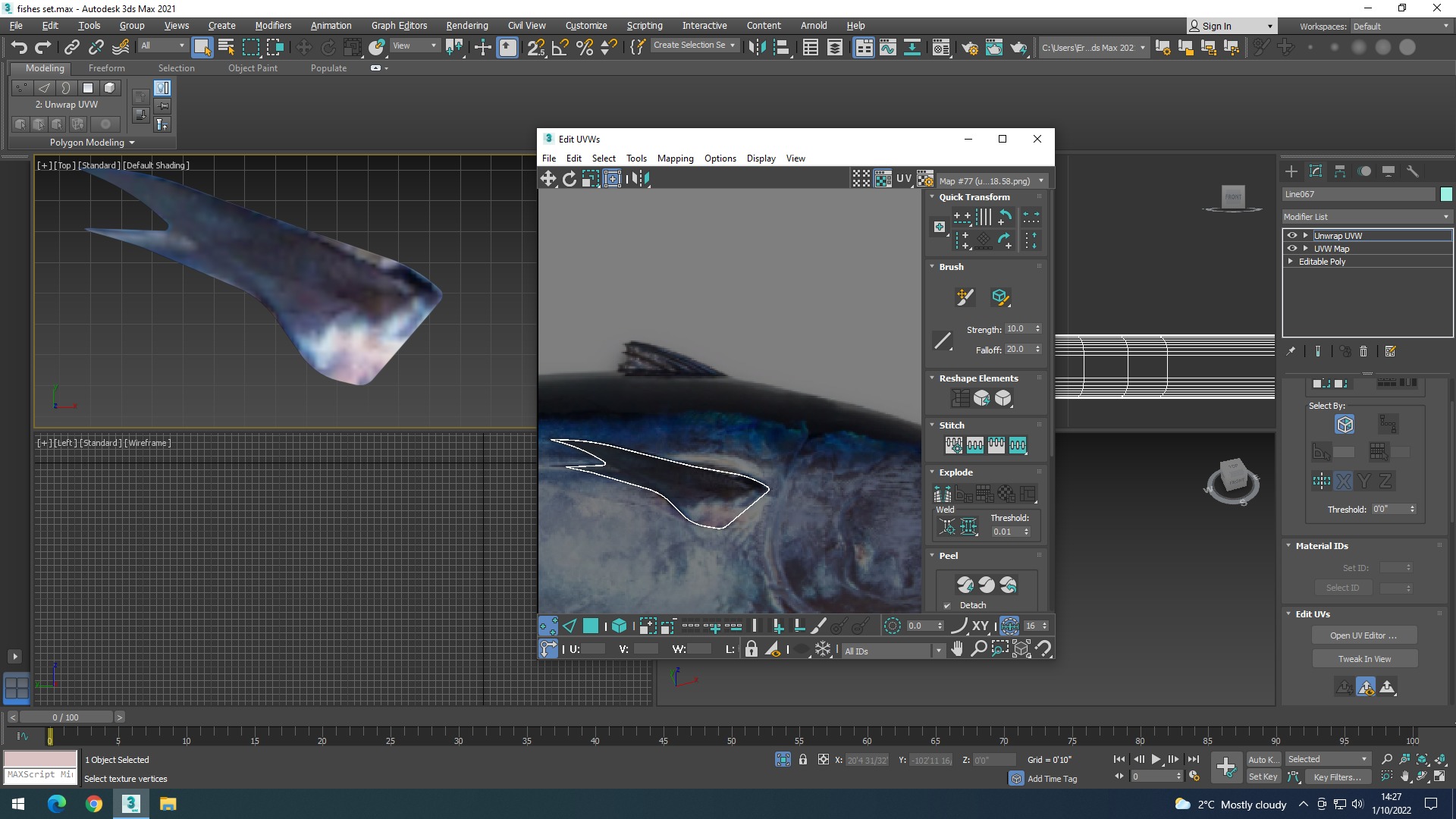Open the Workspaces Default dropdown

click(x=1401, y=27)
